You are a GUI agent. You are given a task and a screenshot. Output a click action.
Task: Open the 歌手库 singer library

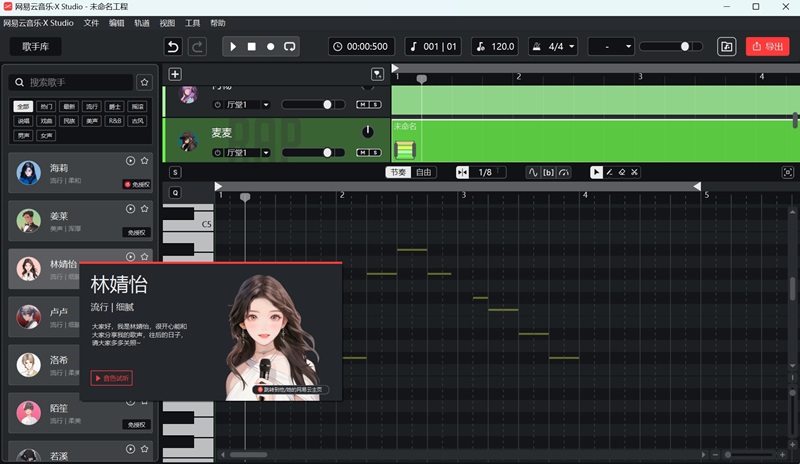35,46
